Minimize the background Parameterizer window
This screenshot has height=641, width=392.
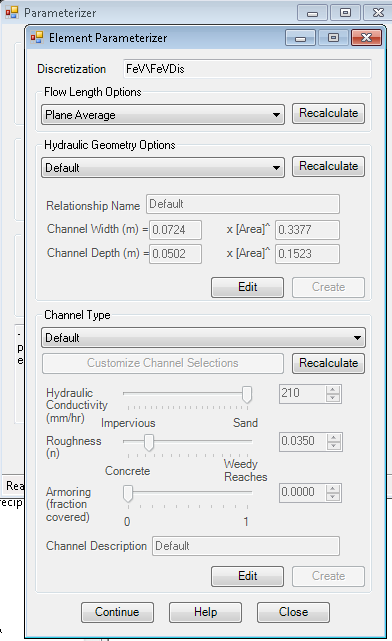pos(312,13)
